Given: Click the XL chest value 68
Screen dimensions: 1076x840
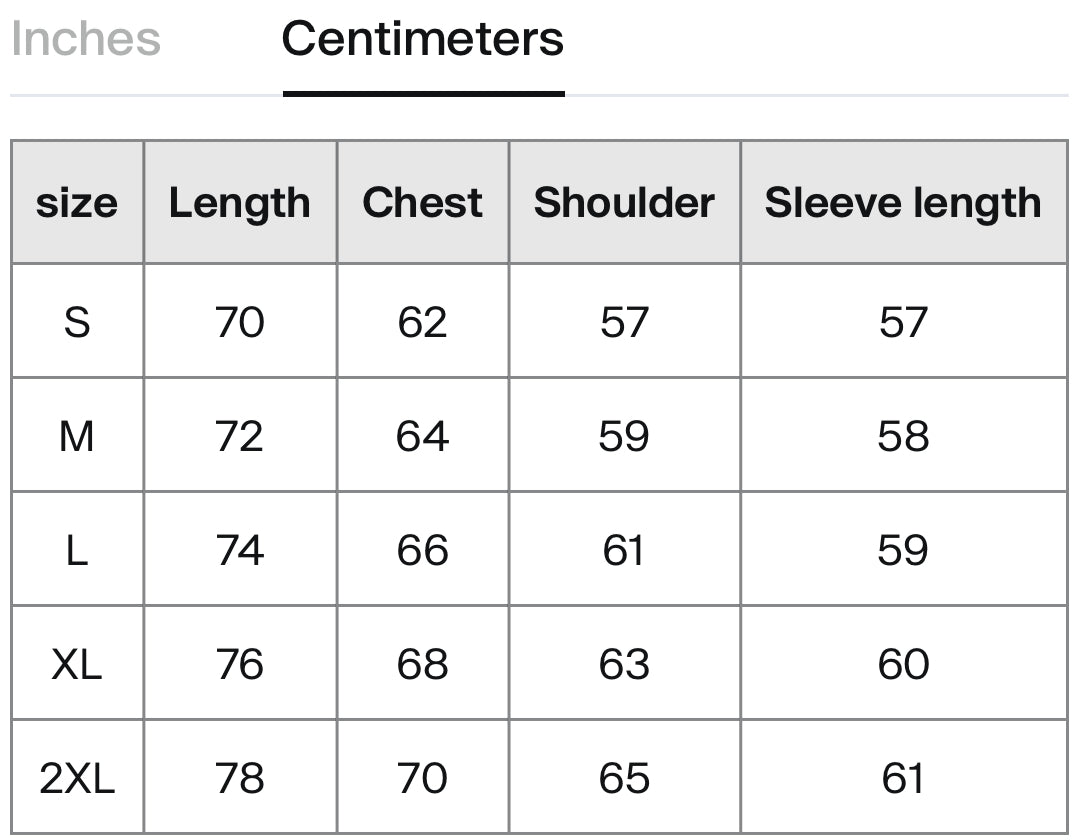Looking at the screenshot, I should [x=423, y=664].
